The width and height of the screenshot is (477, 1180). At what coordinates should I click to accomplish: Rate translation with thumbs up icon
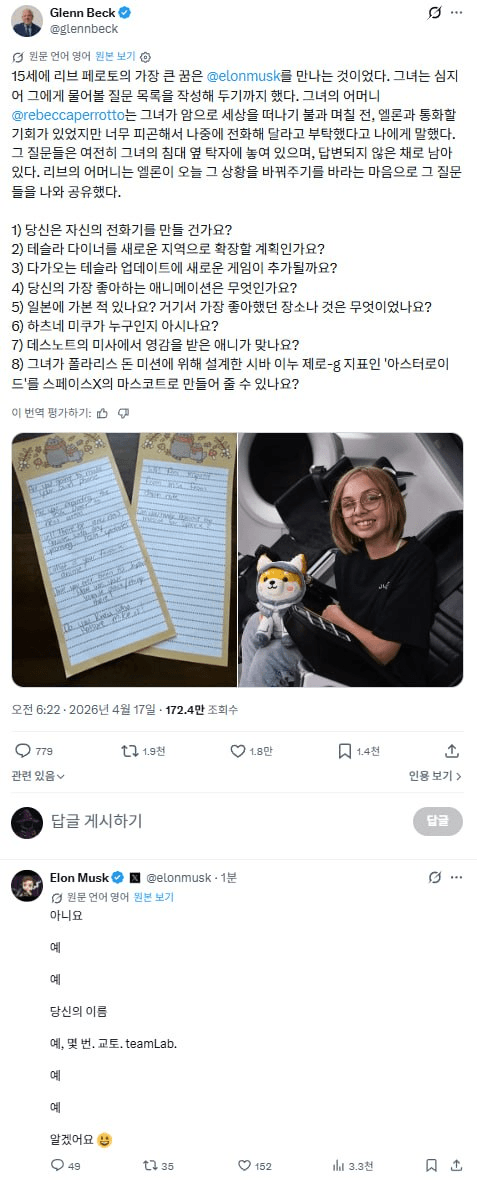pos(103,412)
